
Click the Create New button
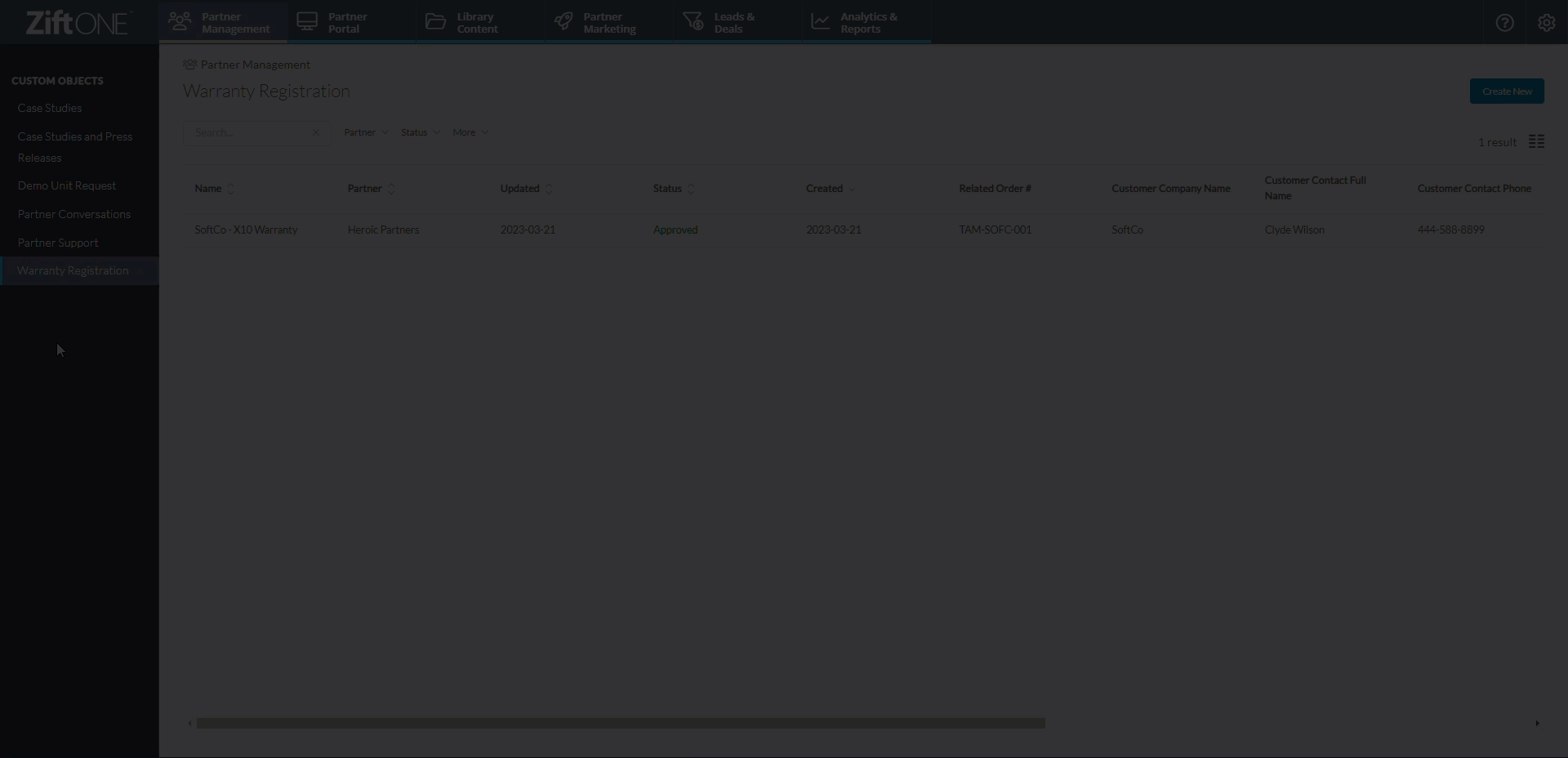[x=1507, y=91]
